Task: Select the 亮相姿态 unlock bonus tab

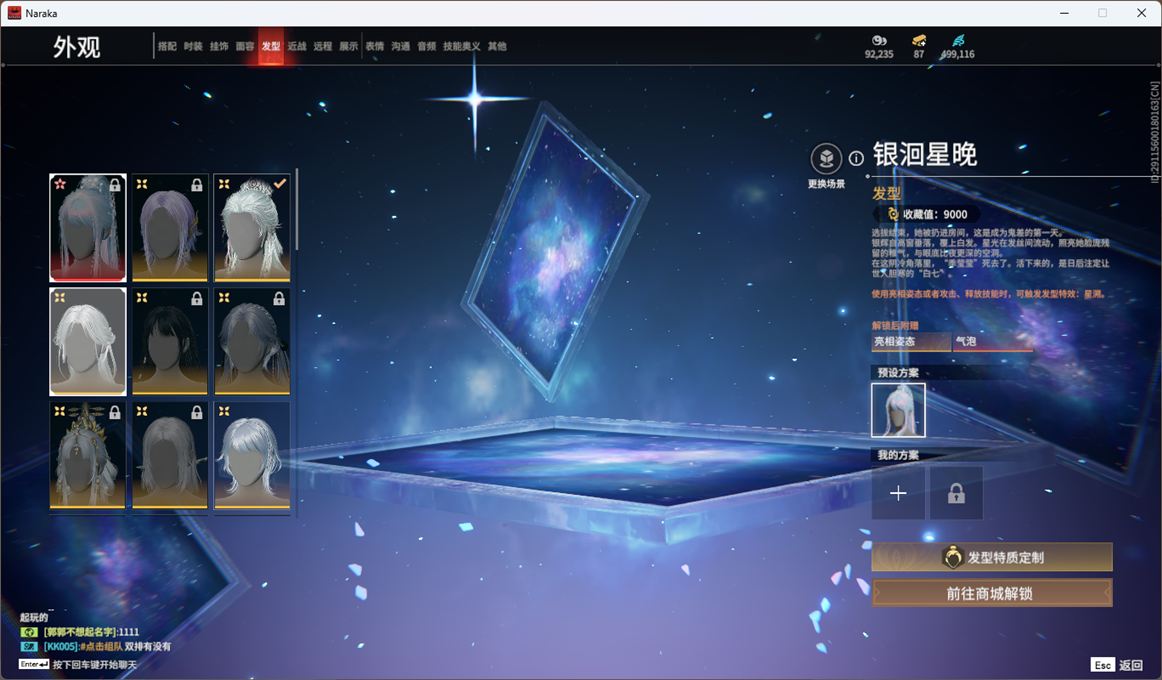Action: click(911, 341)
